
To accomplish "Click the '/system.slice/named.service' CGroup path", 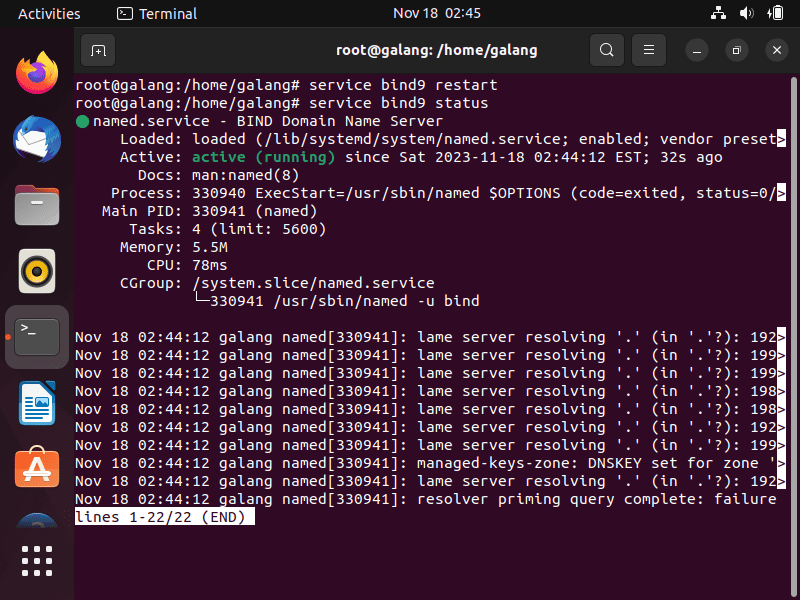I will click(313, 283).
